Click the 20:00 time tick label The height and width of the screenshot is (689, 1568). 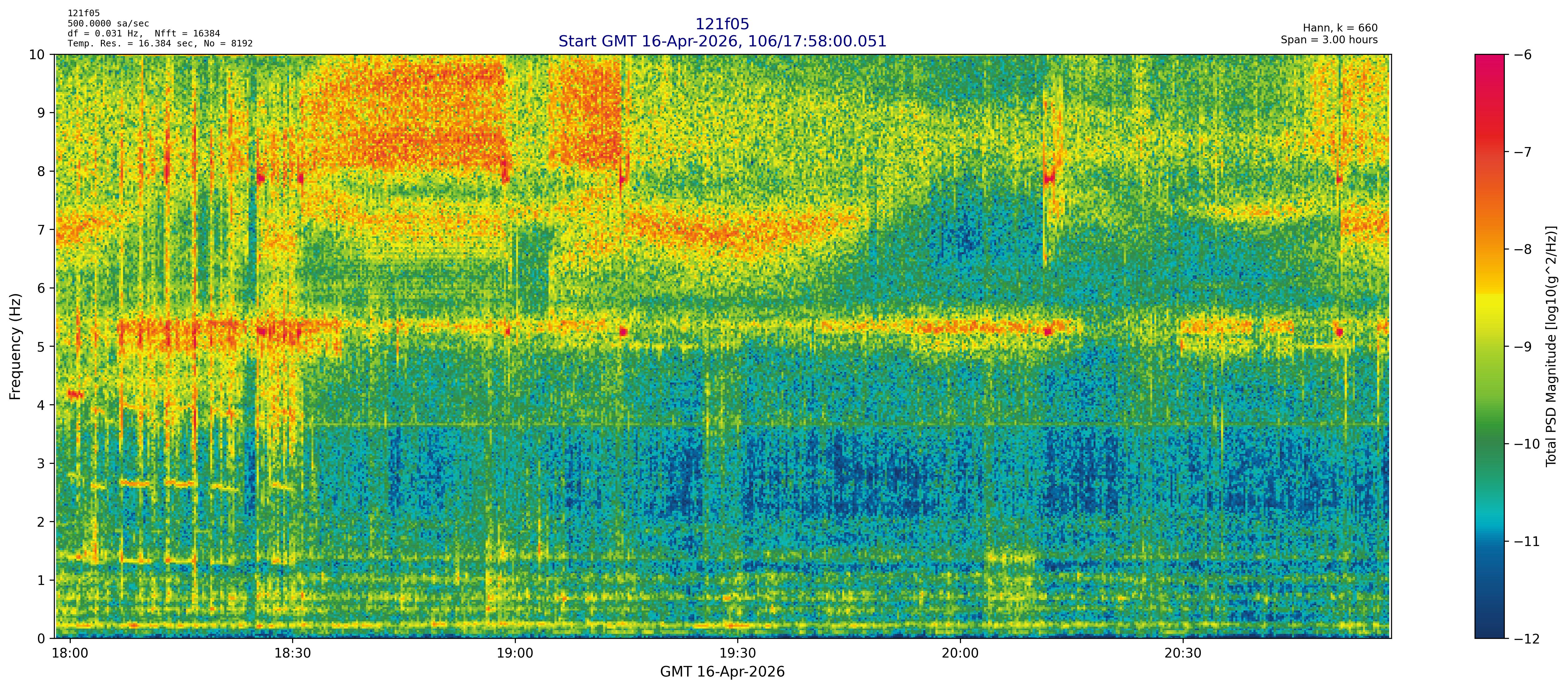click(960, 654)
